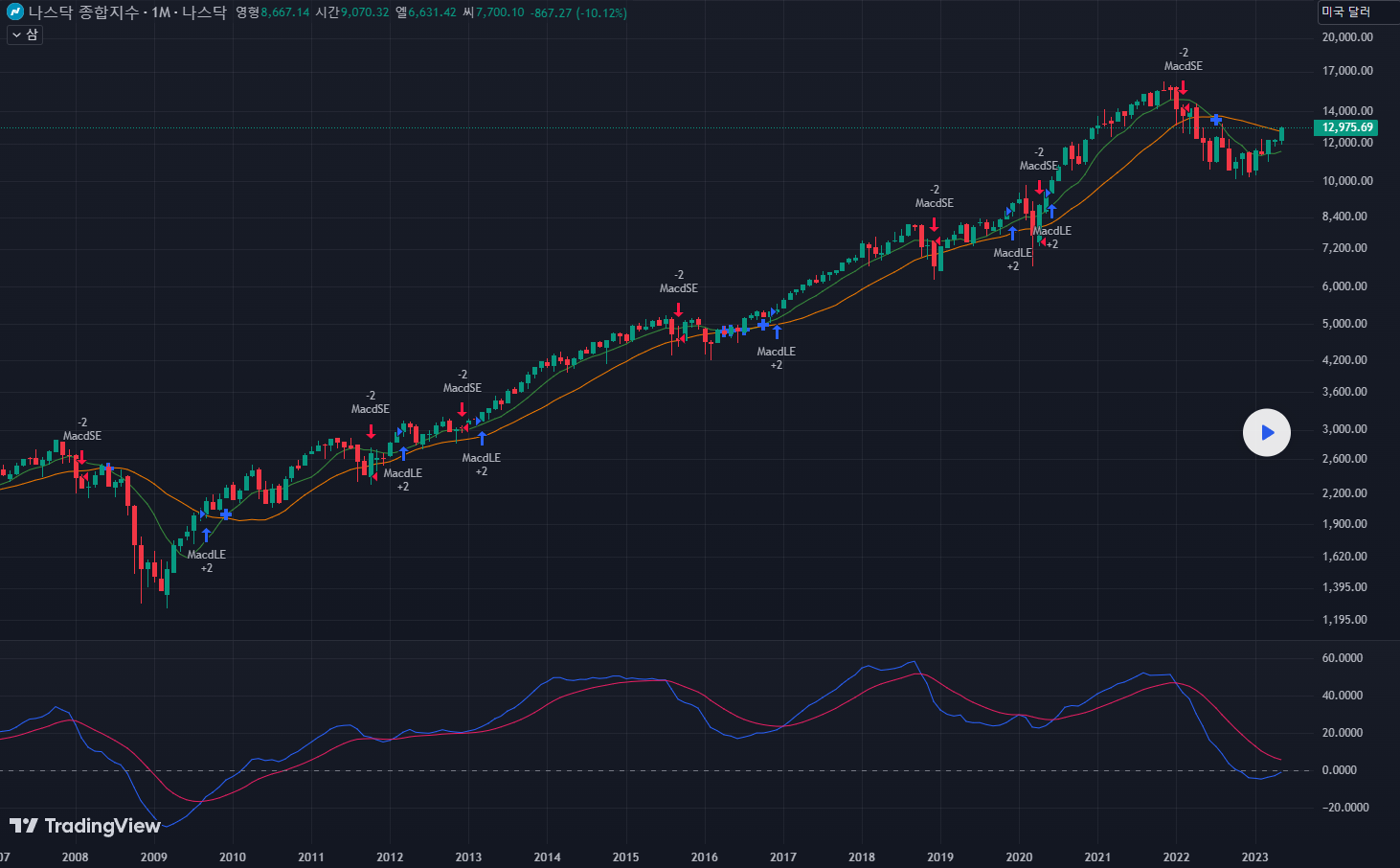This screenshot has height=868, width=1400.
Task: Click the −20.0000 MACD axis value
Action: (1345, 808)
